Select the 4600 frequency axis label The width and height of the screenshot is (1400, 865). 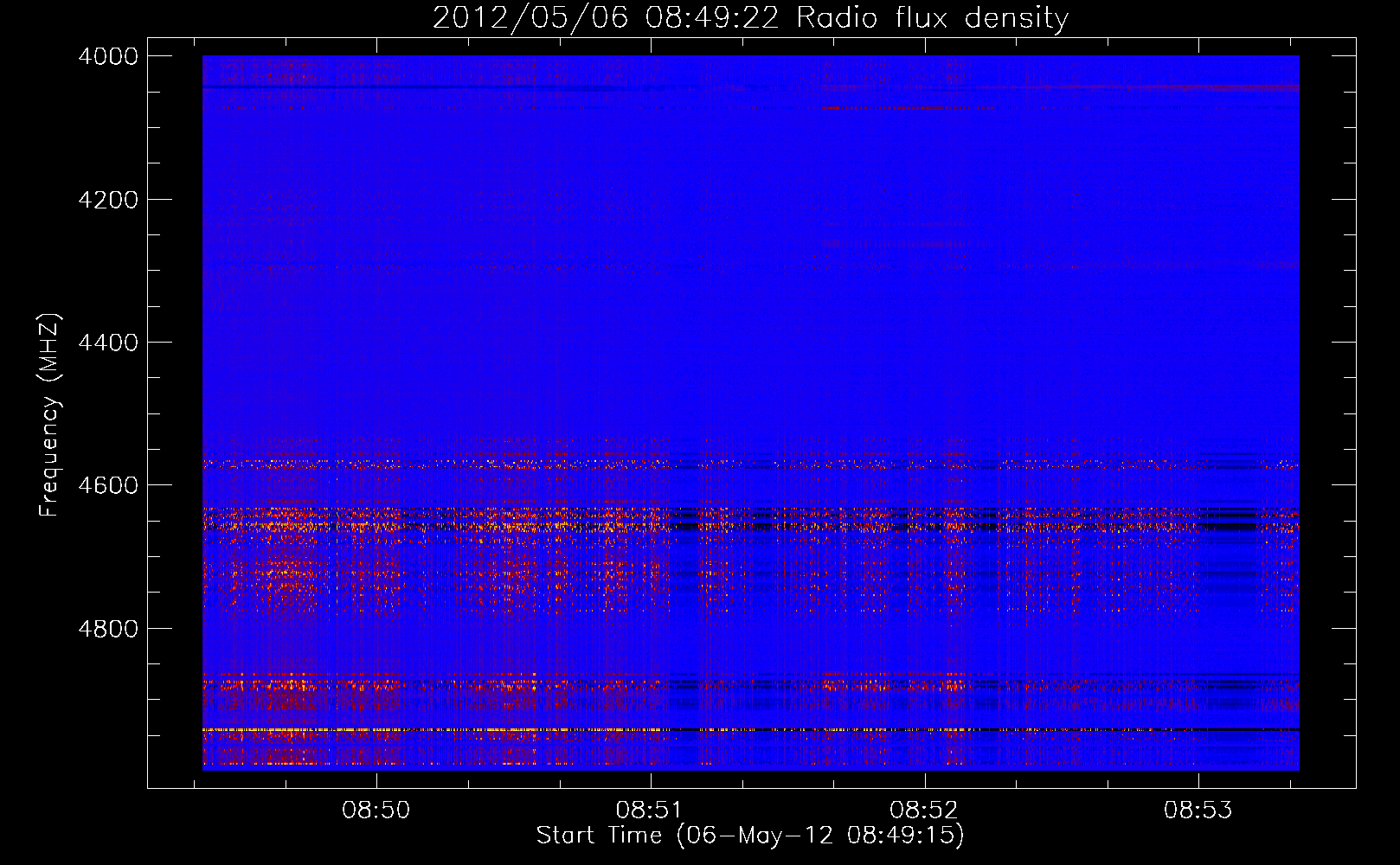click(108, 485)
